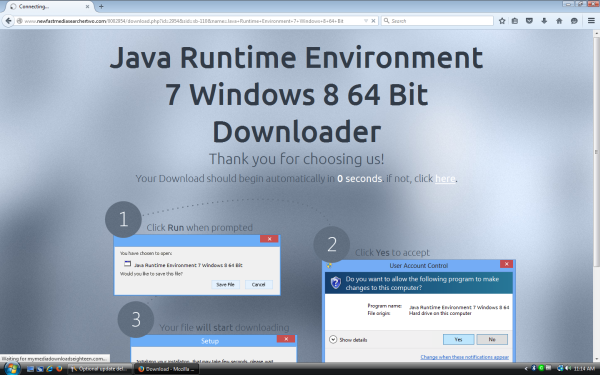Click 'Yes' in User Account Control image
600x375 pixels.
tap(458, 339)
